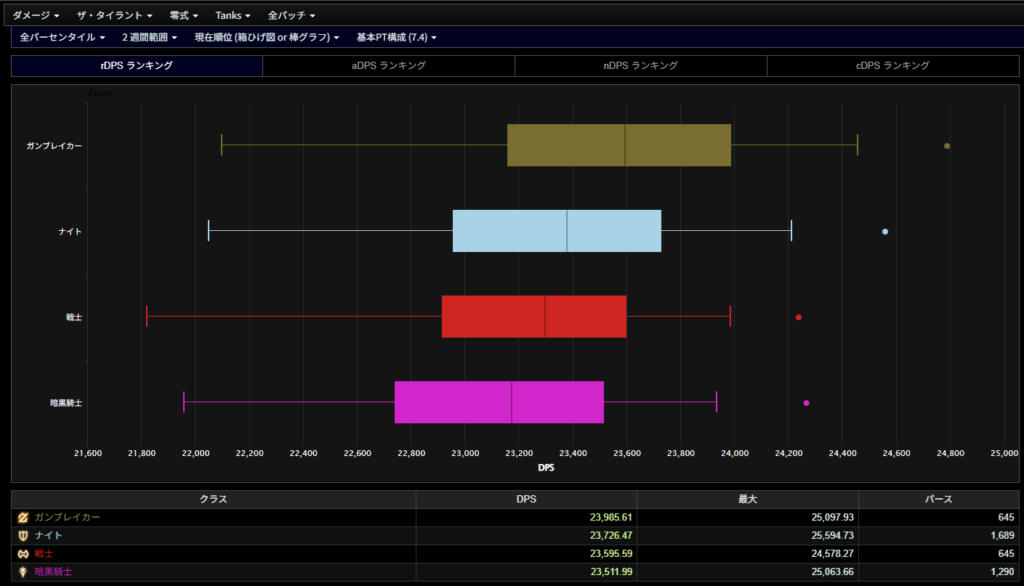Select the nDPS ランキング tab
The height and width of the screenshot is (586, 1024).
640,66
